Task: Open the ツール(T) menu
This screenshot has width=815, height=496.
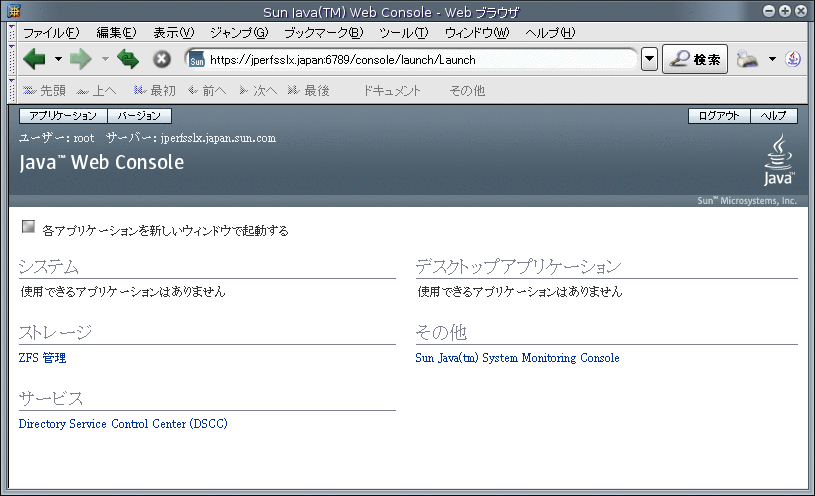Action: [x=403, y=33]
